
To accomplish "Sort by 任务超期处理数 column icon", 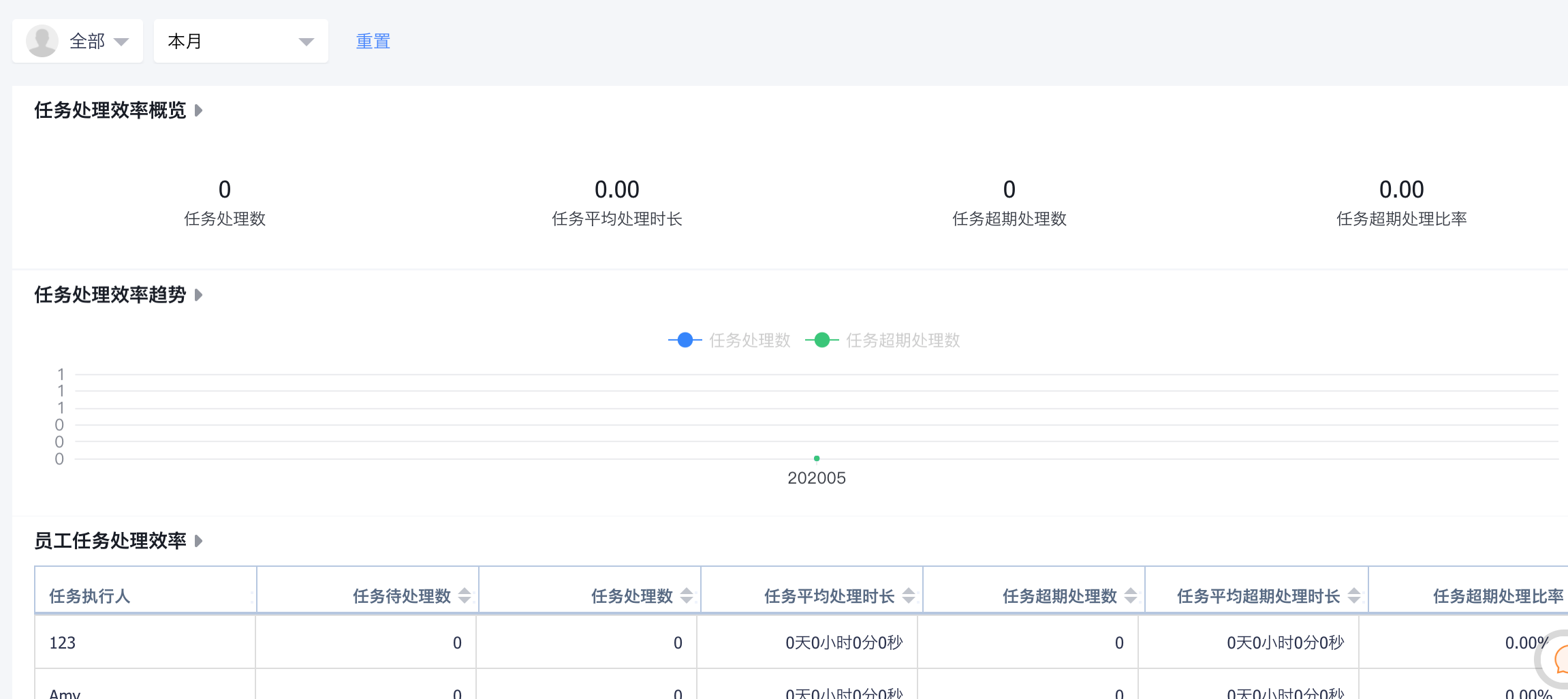I will coord(1131,595).
